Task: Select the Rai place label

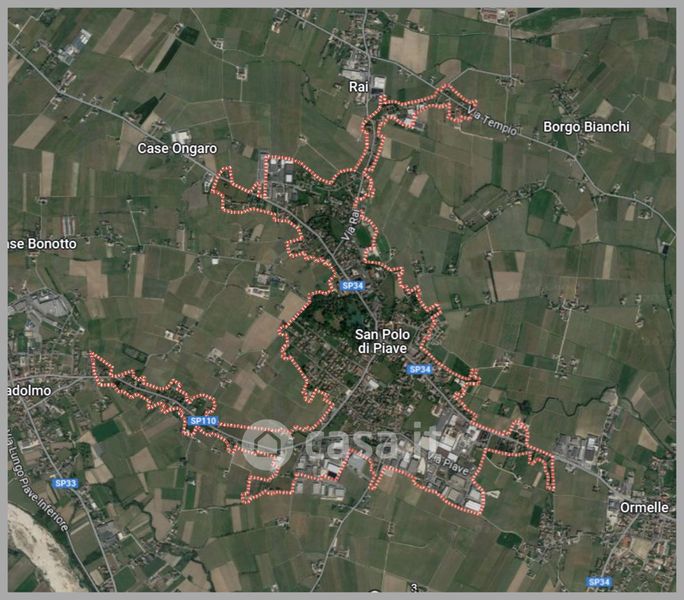Action: click(358, 87)
